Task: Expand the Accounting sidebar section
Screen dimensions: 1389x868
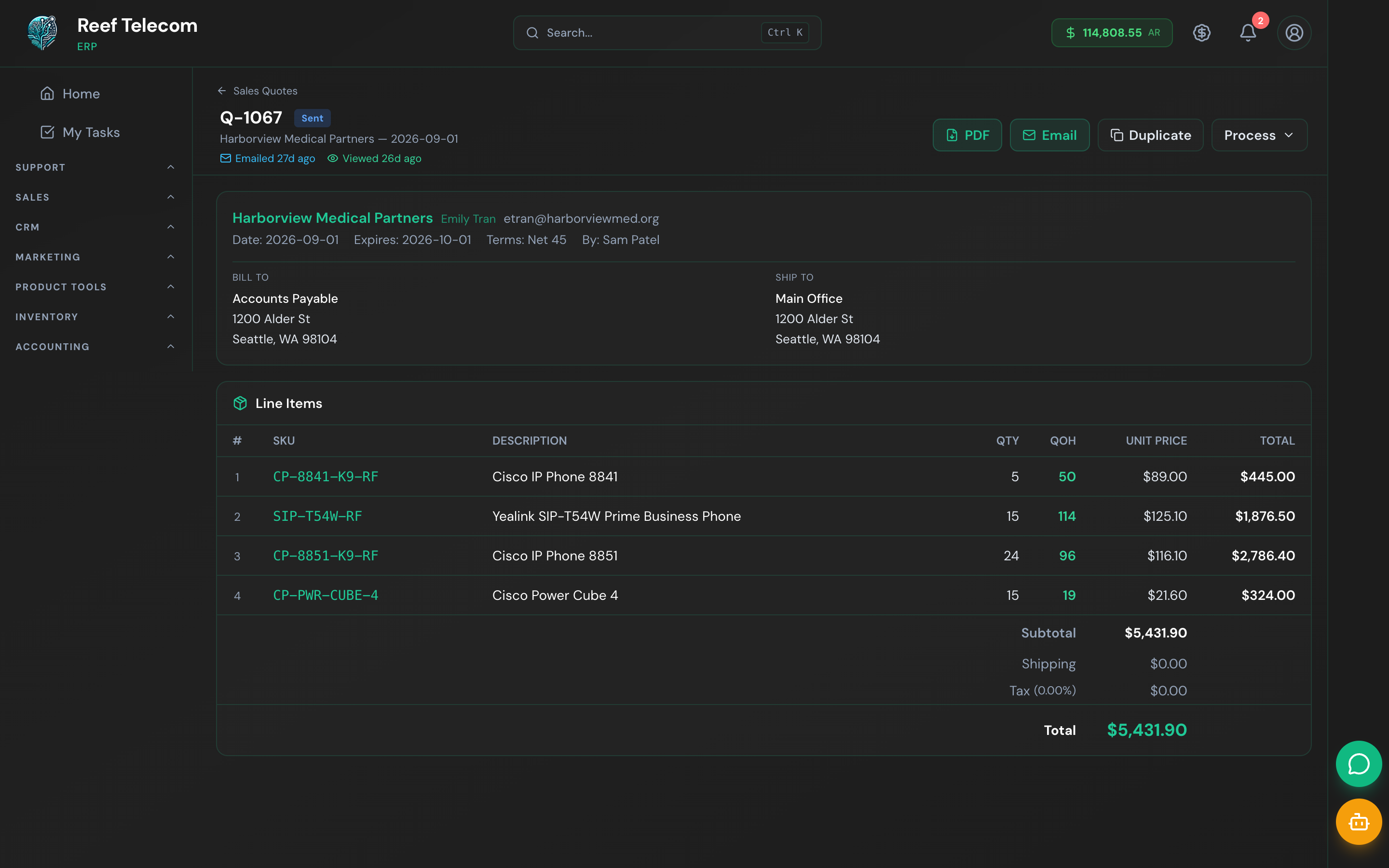Action: 96,346
